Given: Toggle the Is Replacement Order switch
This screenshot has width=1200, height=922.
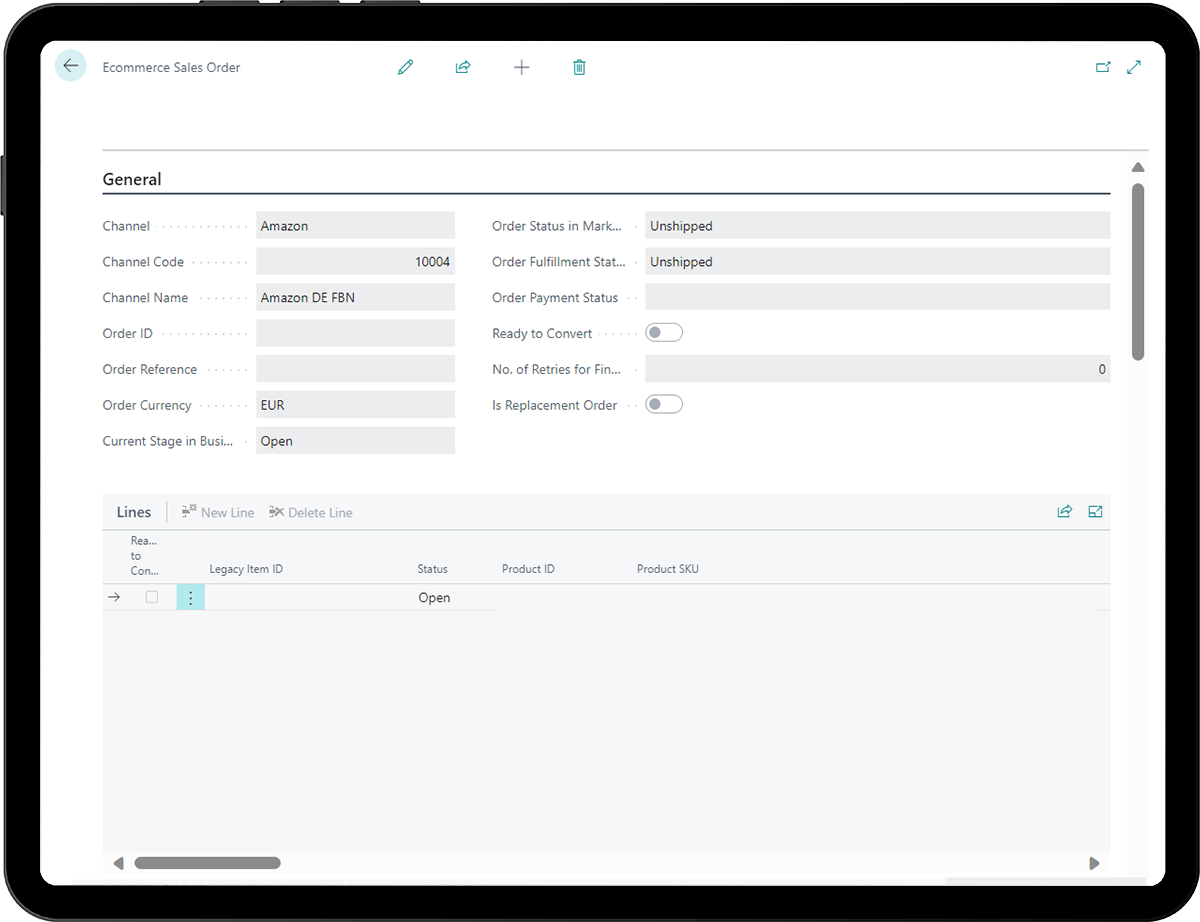Looking at the screenshot, I should coord(664,405).
